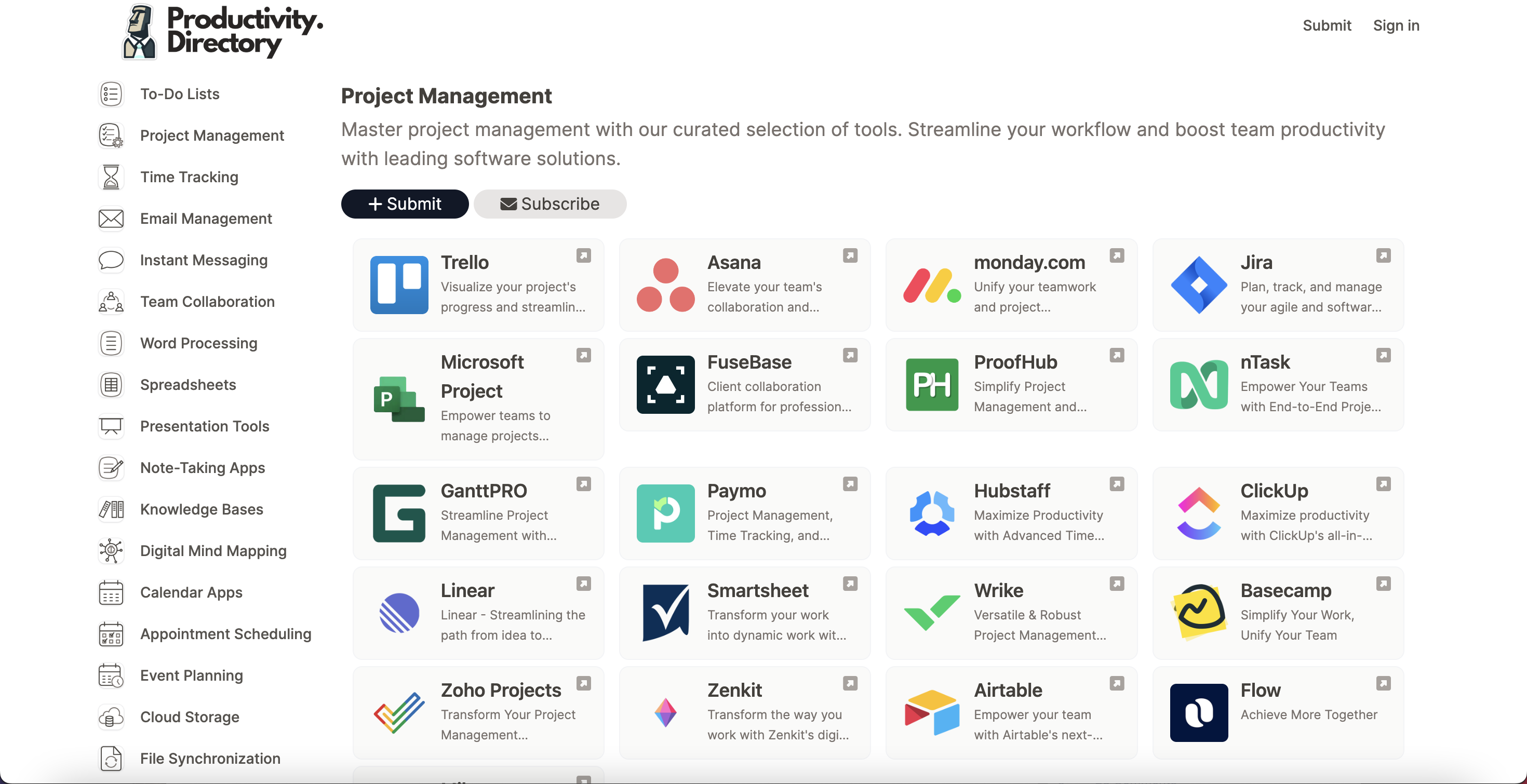Click Submit link in top navigation
The height and width of the screenshot is (784, 1527).
point(1327,25)
